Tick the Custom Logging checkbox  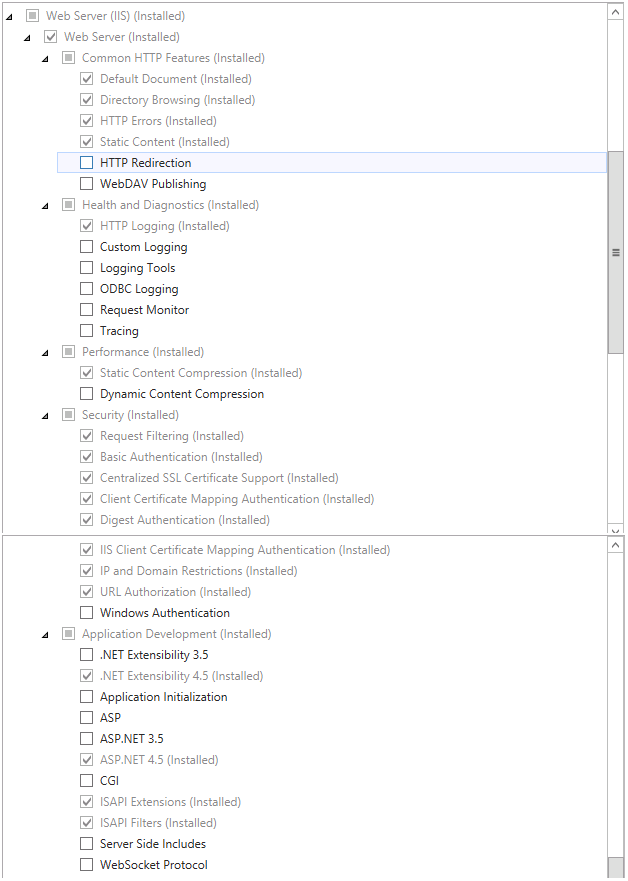coord(87,247)
